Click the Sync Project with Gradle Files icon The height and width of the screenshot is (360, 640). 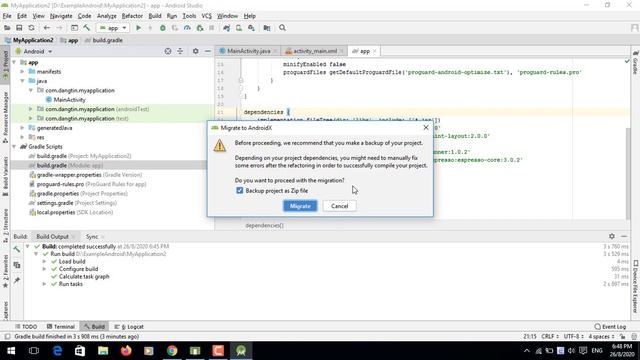pyautogui.click(x=227, y=28)
